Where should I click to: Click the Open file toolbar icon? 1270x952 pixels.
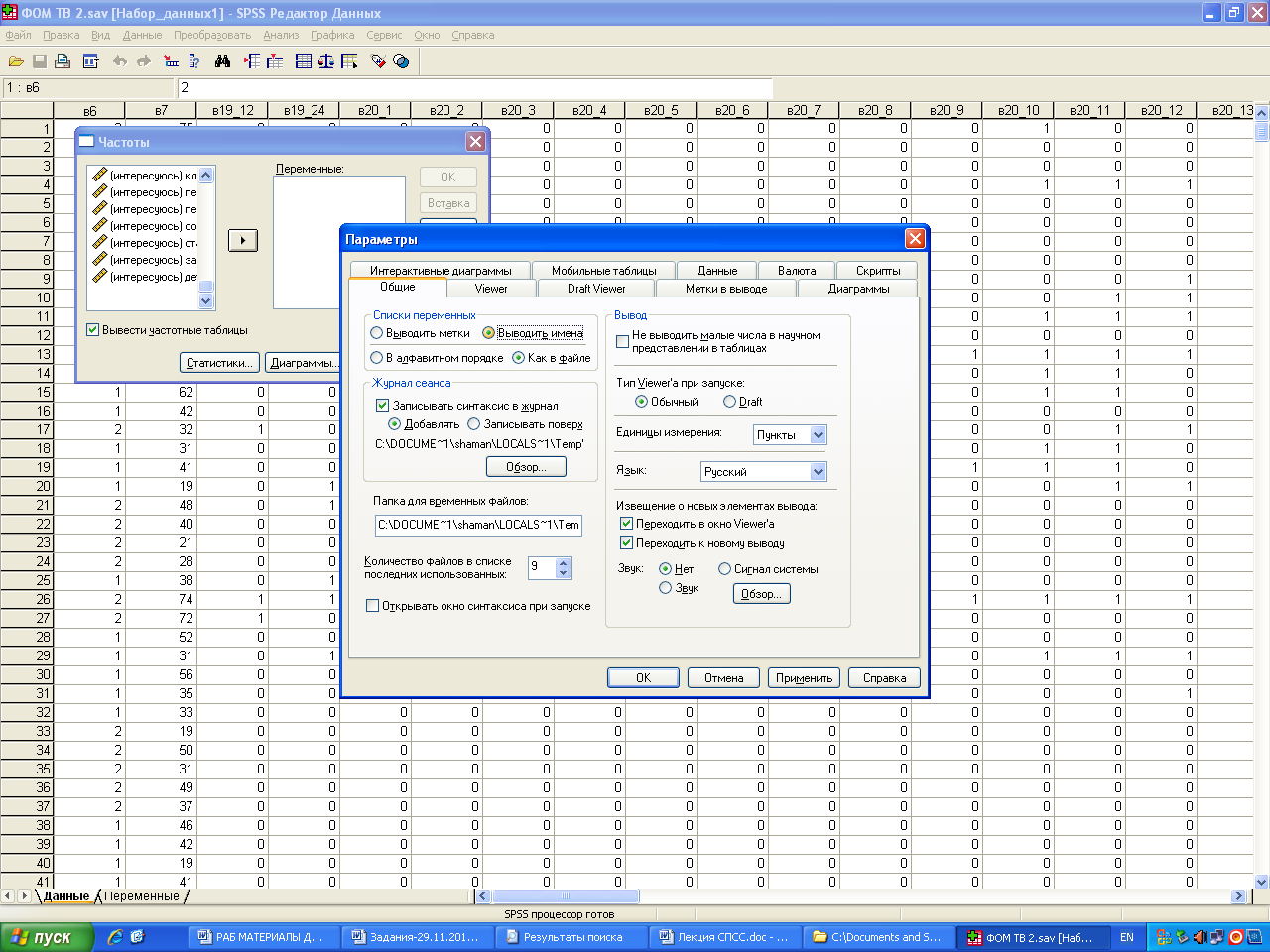point(16,61)
